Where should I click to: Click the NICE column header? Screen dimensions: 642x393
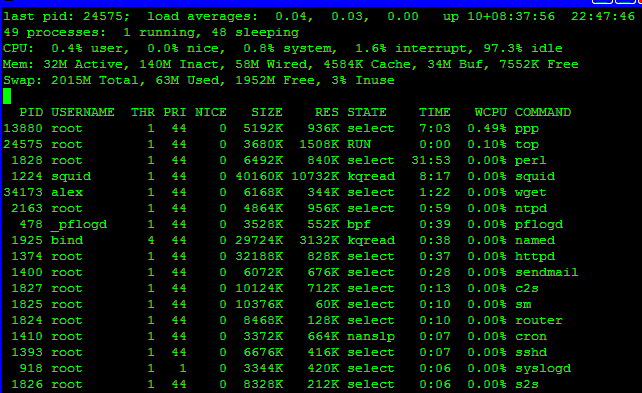pyautogui.click(x=210, y=112)
